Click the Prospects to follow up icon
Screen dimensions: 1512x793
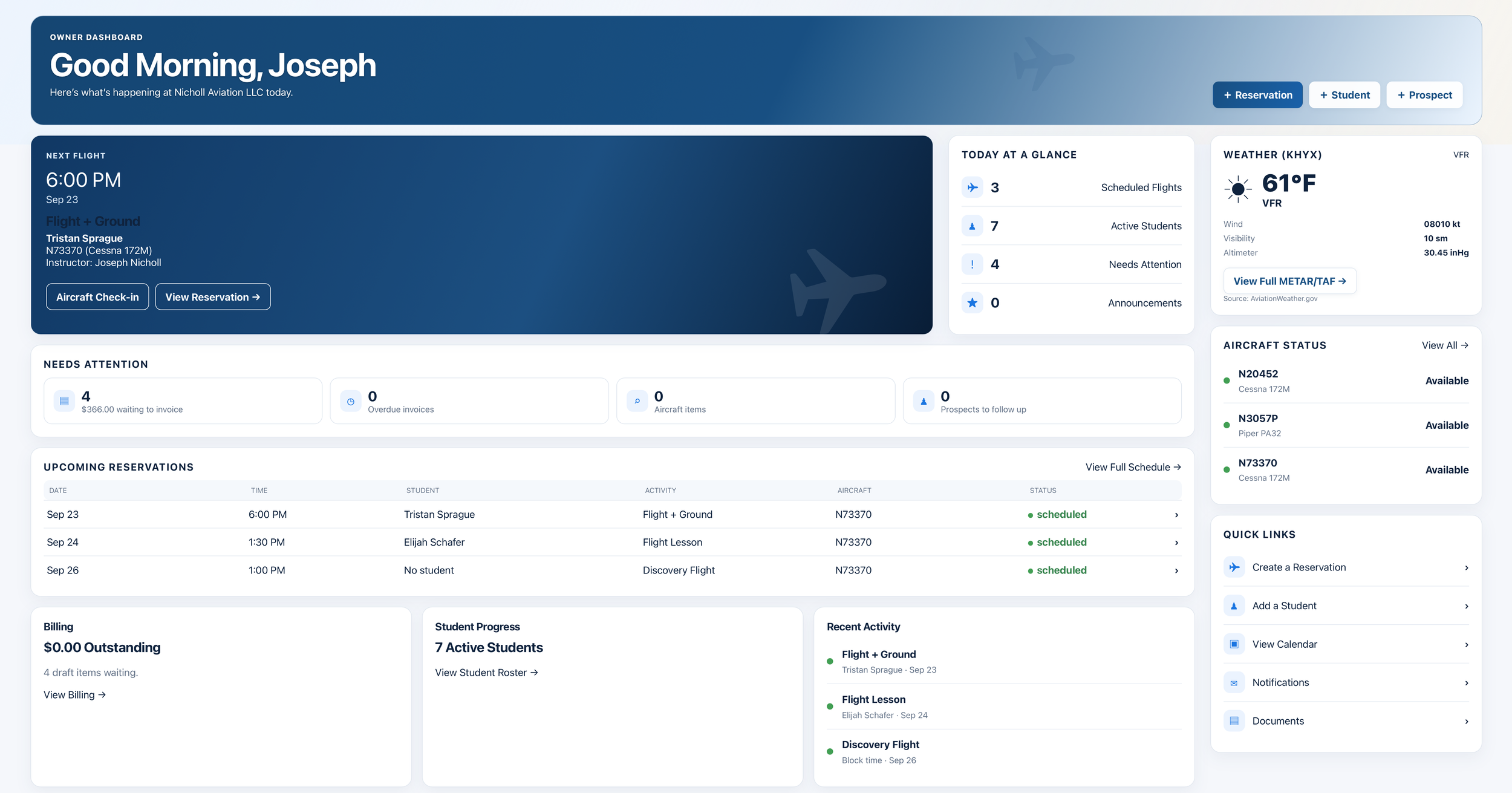pos(924,401)
